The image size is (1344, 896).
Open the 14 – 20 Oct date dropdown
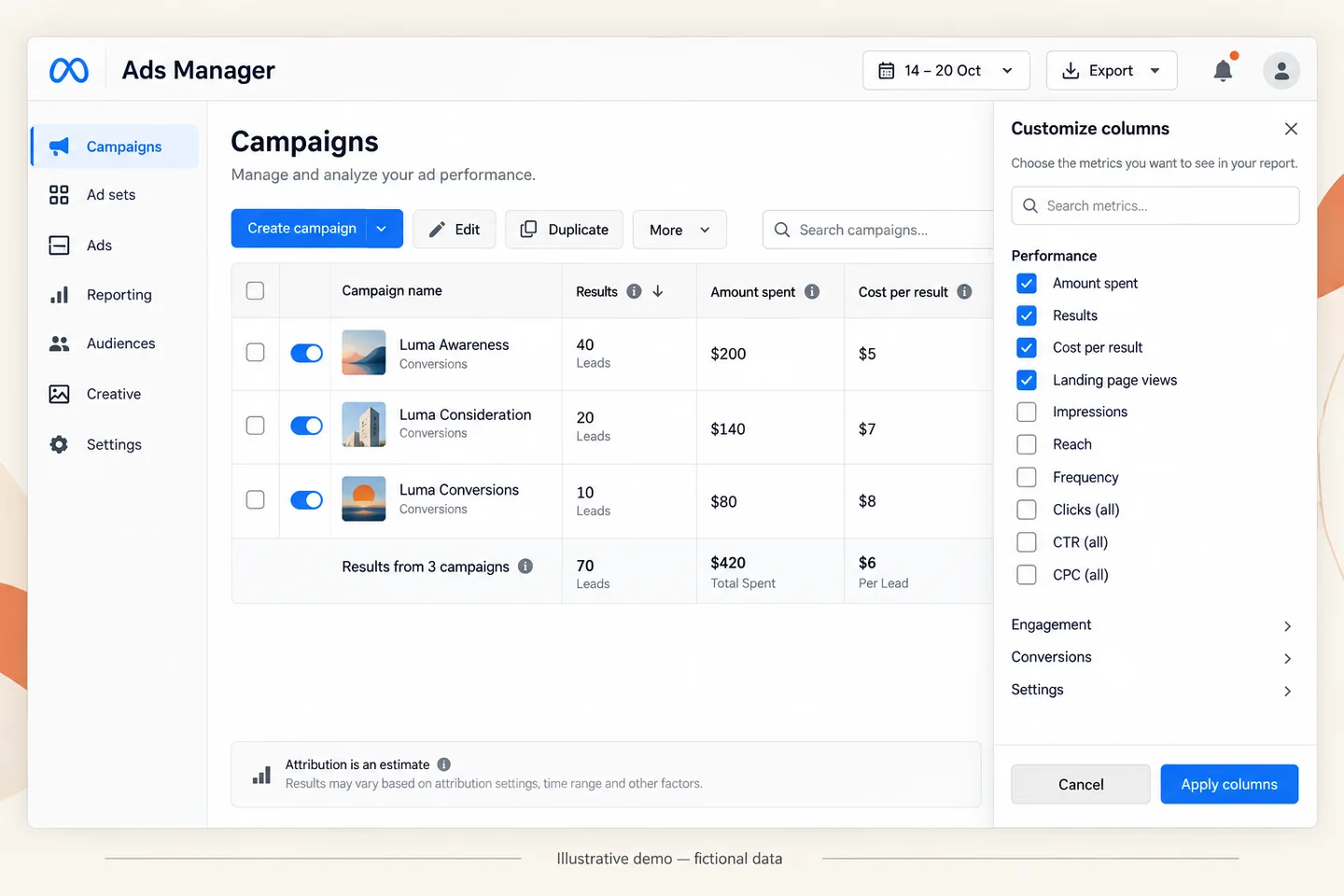(946, 71)
